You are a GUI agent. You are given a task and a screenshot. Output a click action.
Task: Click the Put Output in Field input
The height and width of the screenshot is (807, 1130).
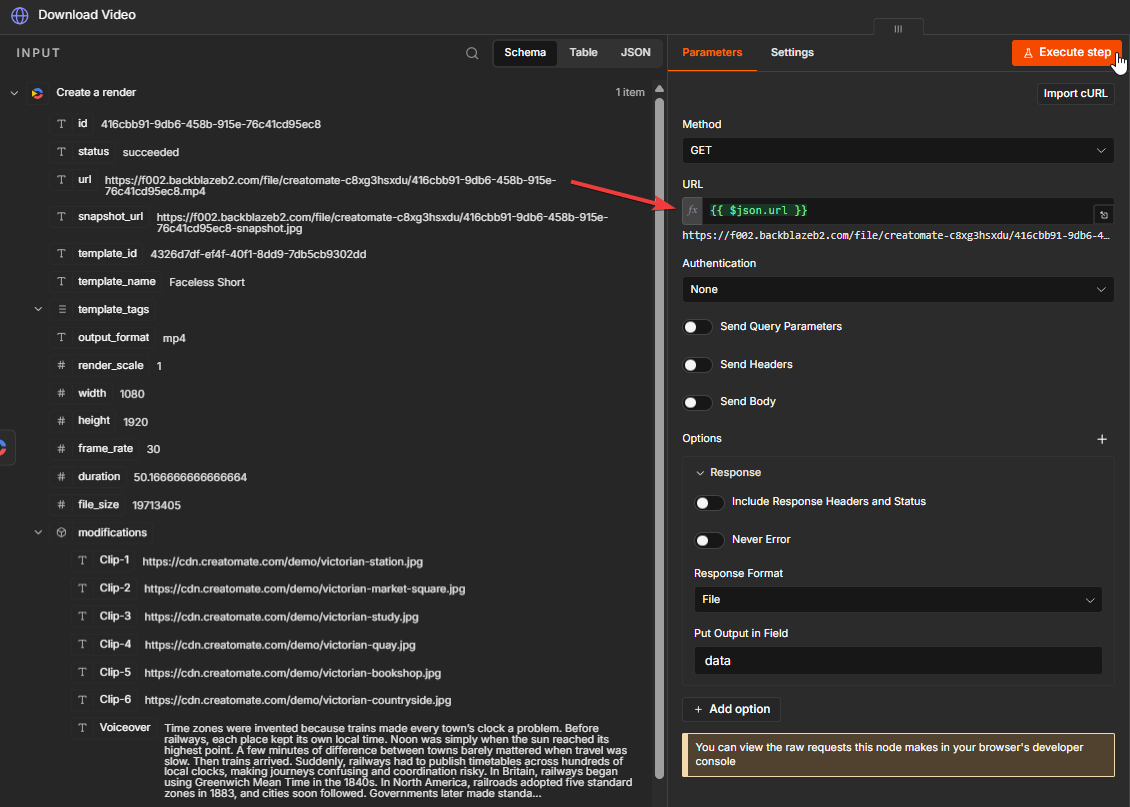click(898, 661)
